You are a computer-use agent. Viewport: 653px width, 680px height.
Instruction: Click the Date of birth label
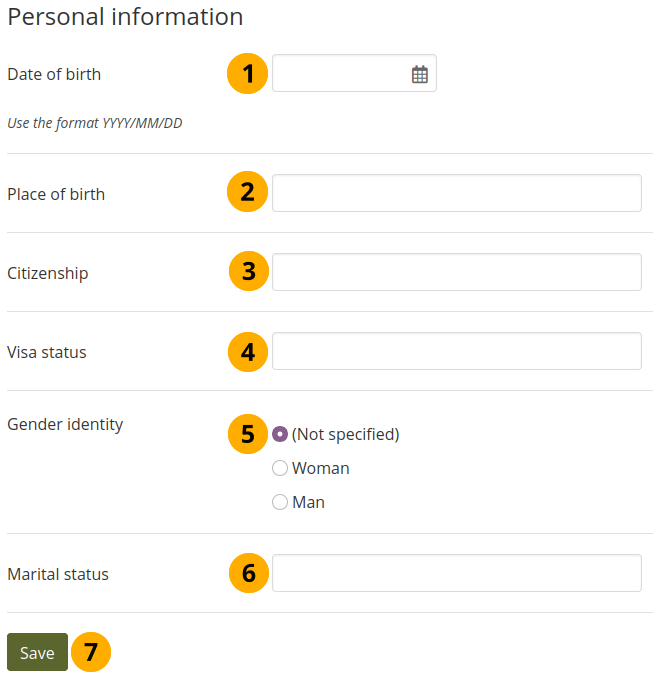coord(54,74)
